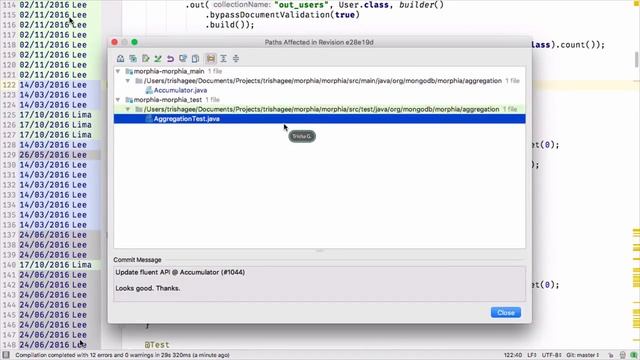Click the @Test annotation in the editor
This screenshot has width=640, height=360.
click(x=157, y=345)
